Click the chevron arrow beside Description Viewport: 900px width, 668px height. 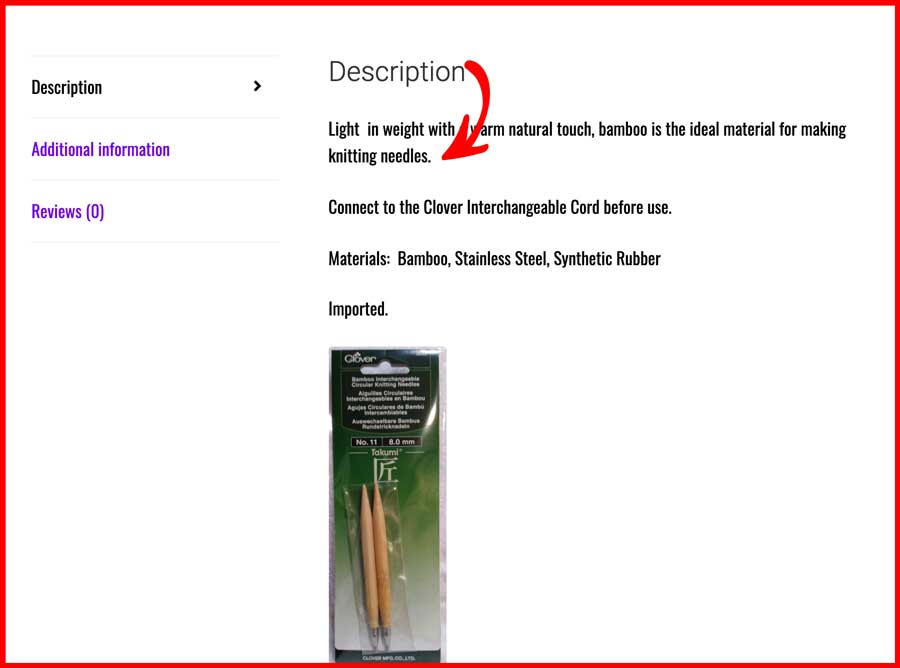257,86
